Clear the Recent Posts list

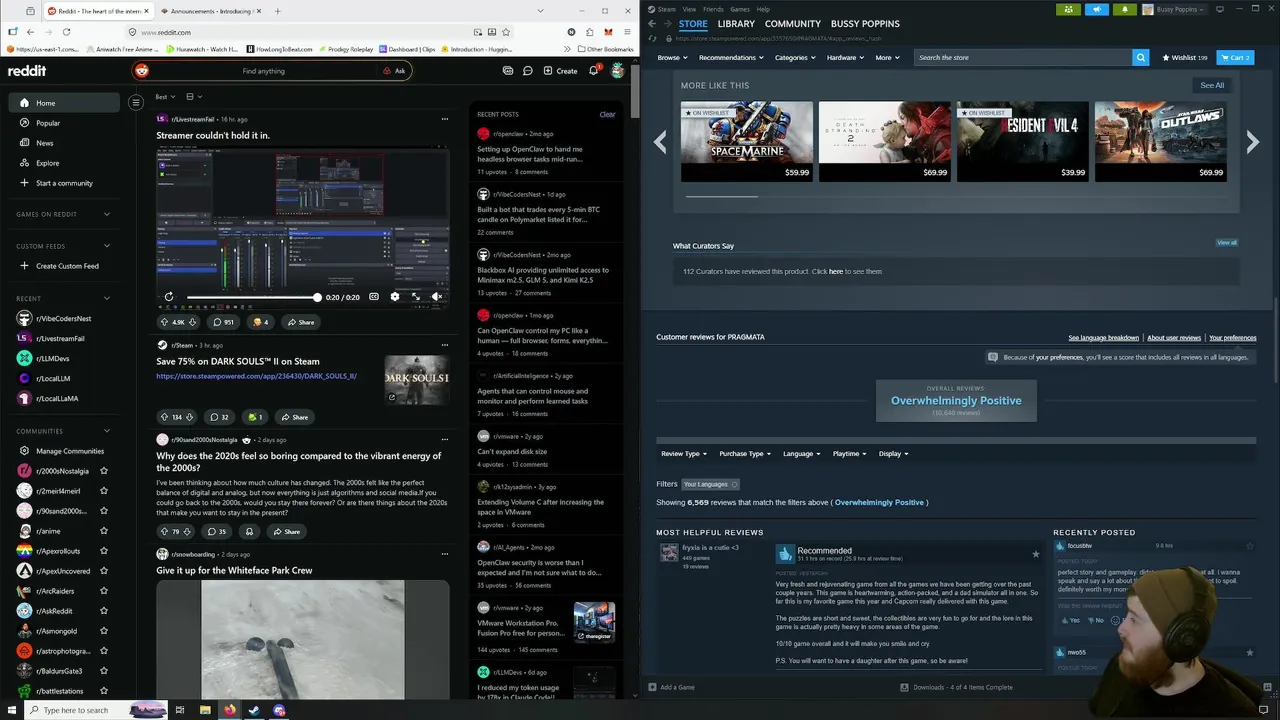pyautogui.click(x=607, y=114)
